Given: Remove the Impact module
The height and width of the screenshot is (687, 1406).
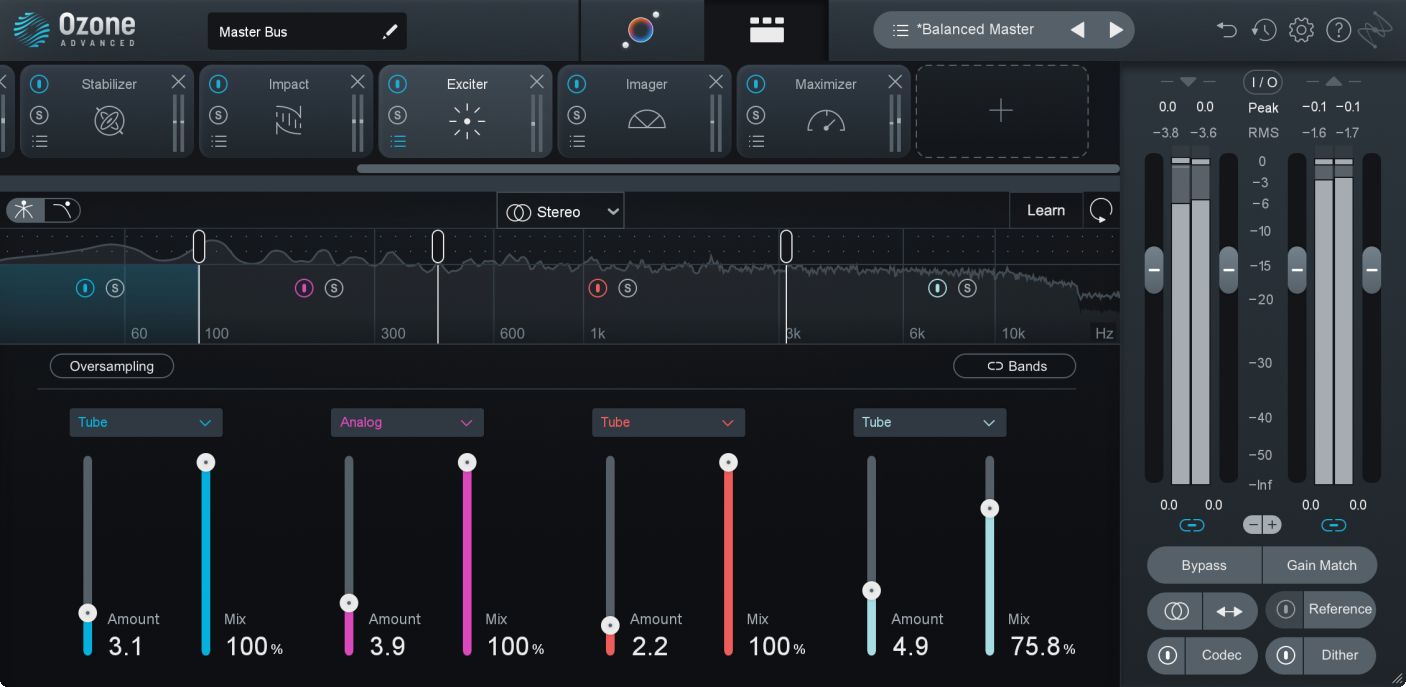Looking at the screenshot, I should tap(357, 82).
